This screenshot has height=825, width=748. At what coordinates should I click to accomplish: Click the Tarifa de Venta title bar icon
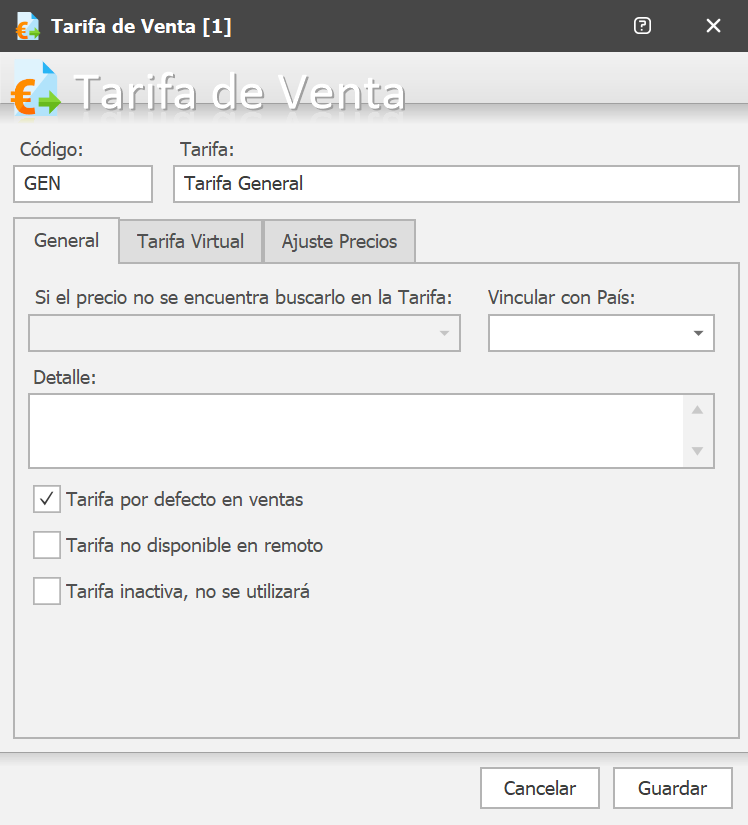pos(27,26)
